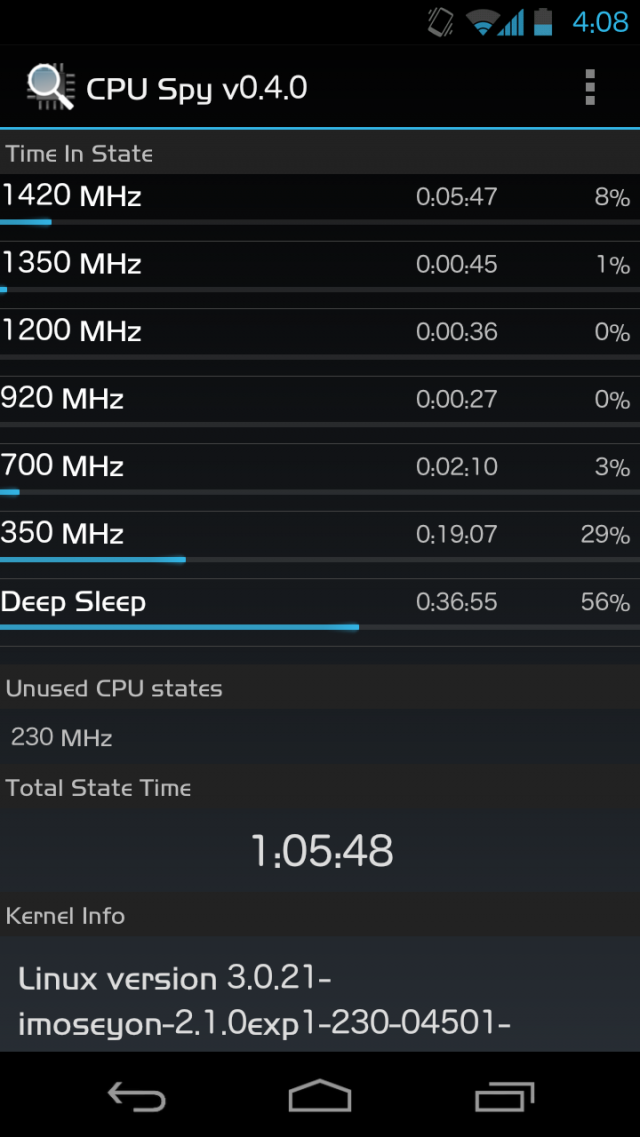640x1138 pixels.
Task: Tap the total state time 1:05:48
Action: (x=321, y=850)
